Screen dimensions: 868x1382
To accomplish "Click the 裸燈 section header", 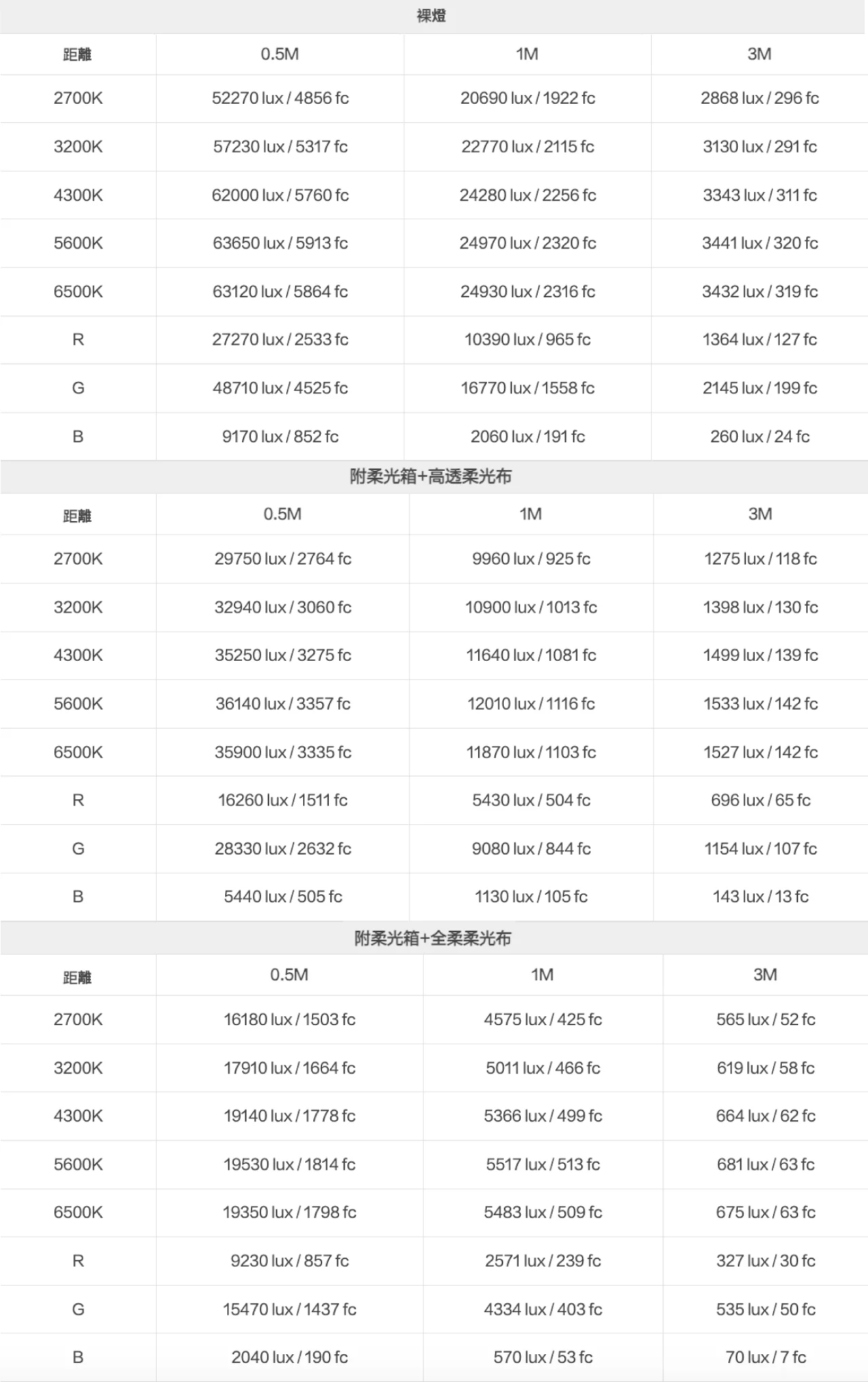I will tap(431, 16).
